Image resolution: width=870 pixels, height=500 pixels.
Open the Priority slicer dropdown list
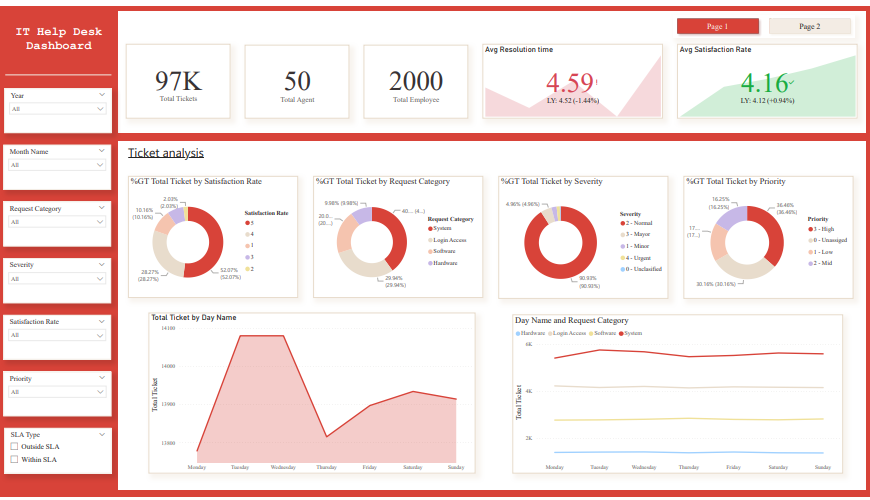tap(57, 392)
